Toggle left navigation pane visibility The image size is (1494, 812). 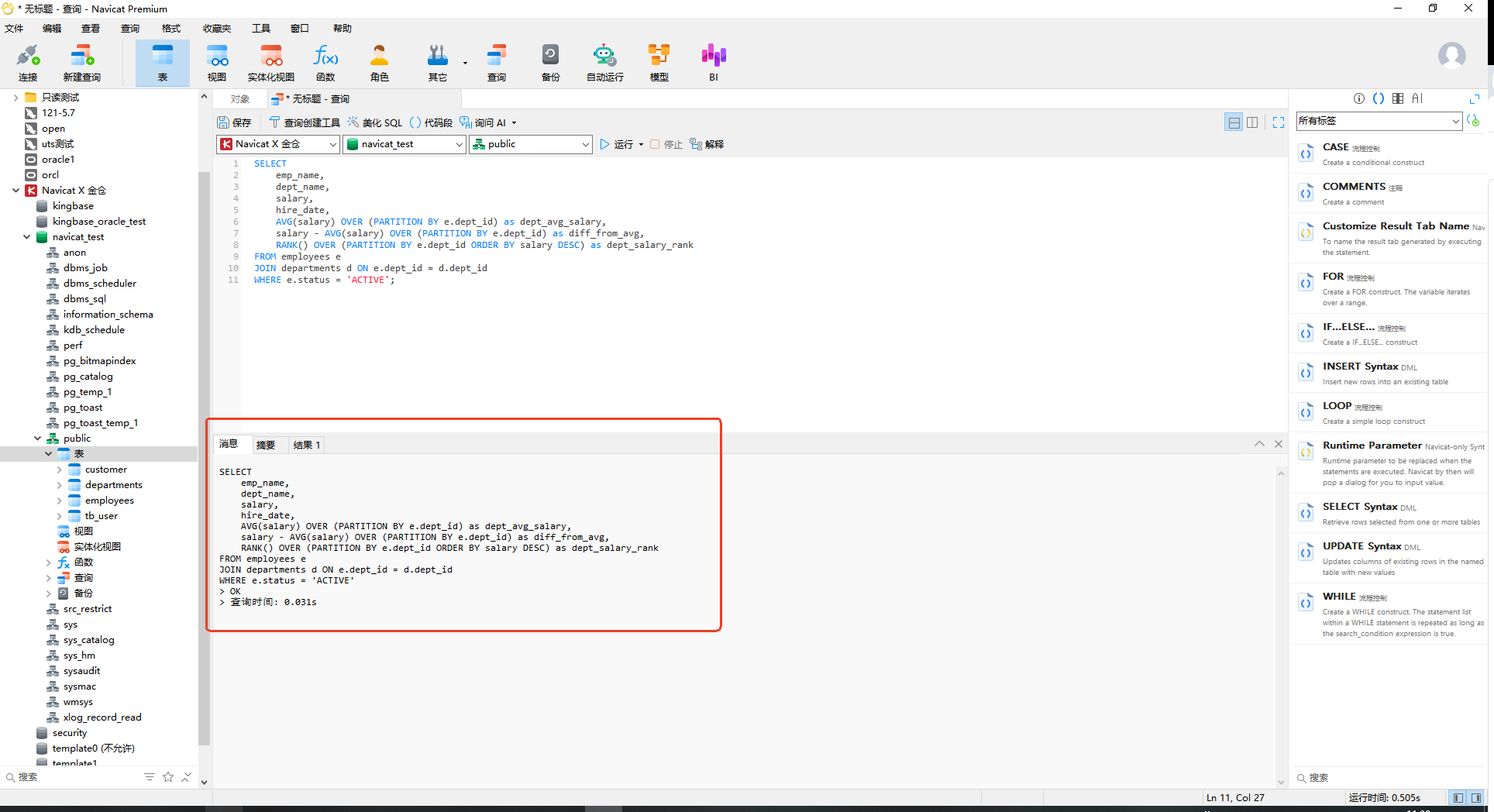1458,797
